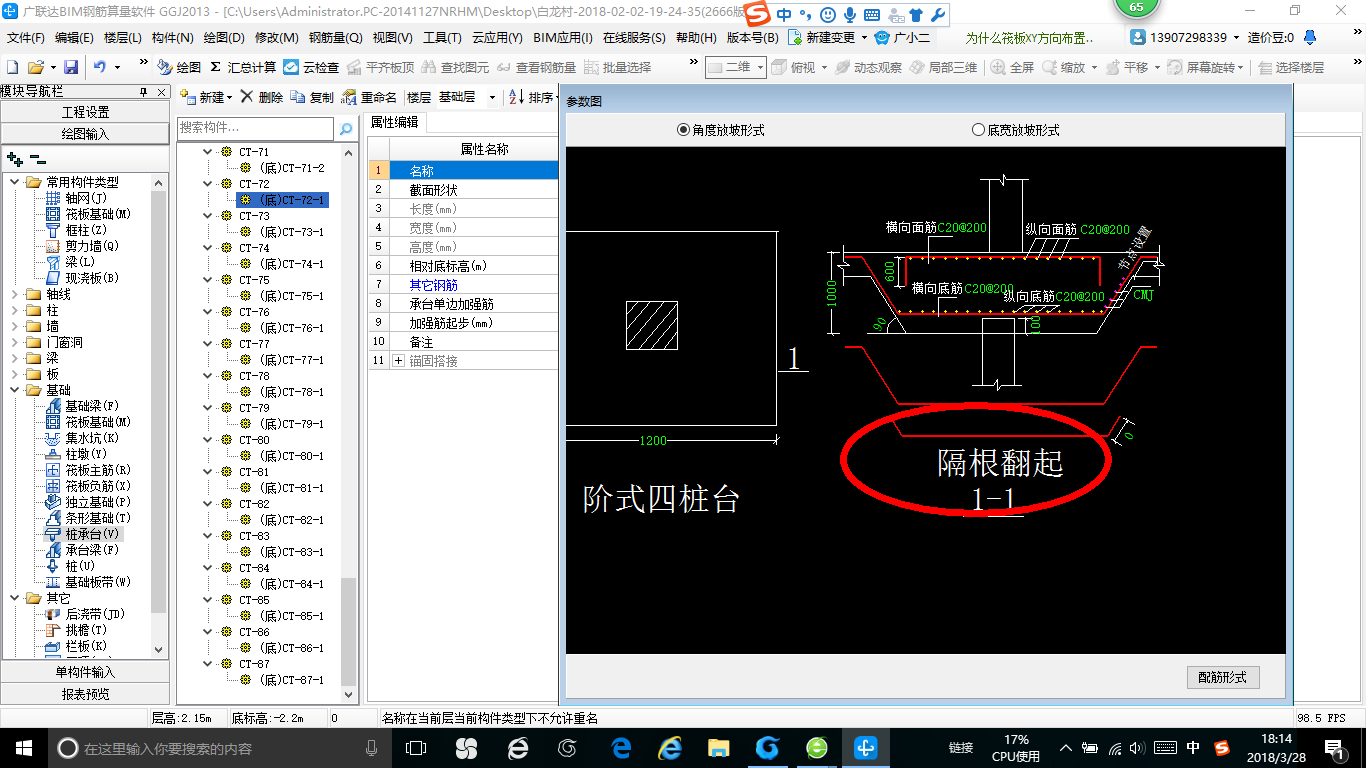The height and width of the screenshot is (768, 1366).
Task: Select 筏板基础(M) under 基础 in navigator
Action: tap(88, 422)
